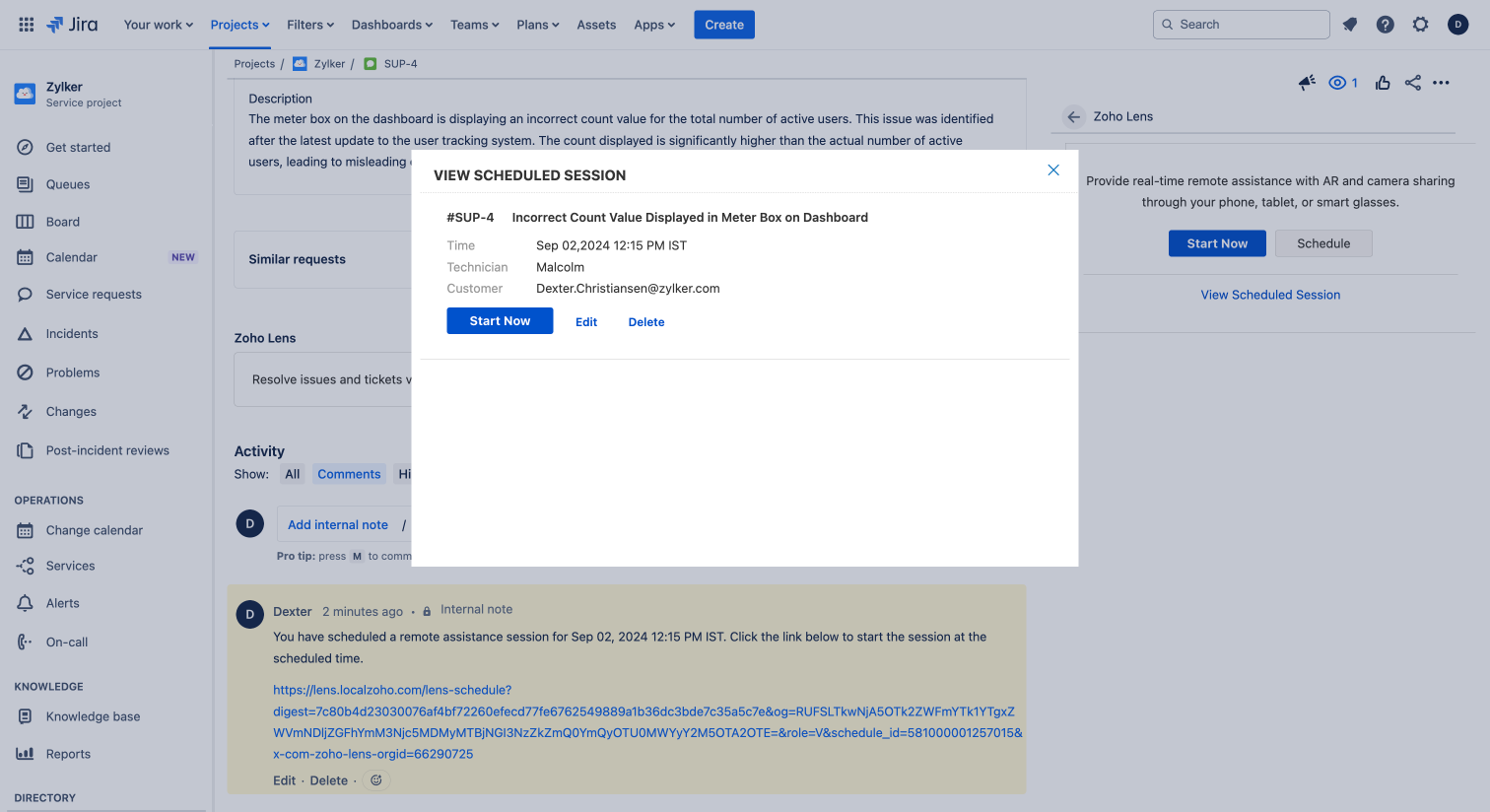Open the more actions ellipsis menu
Viewport: 1490px width, 812px height.
1442,83
